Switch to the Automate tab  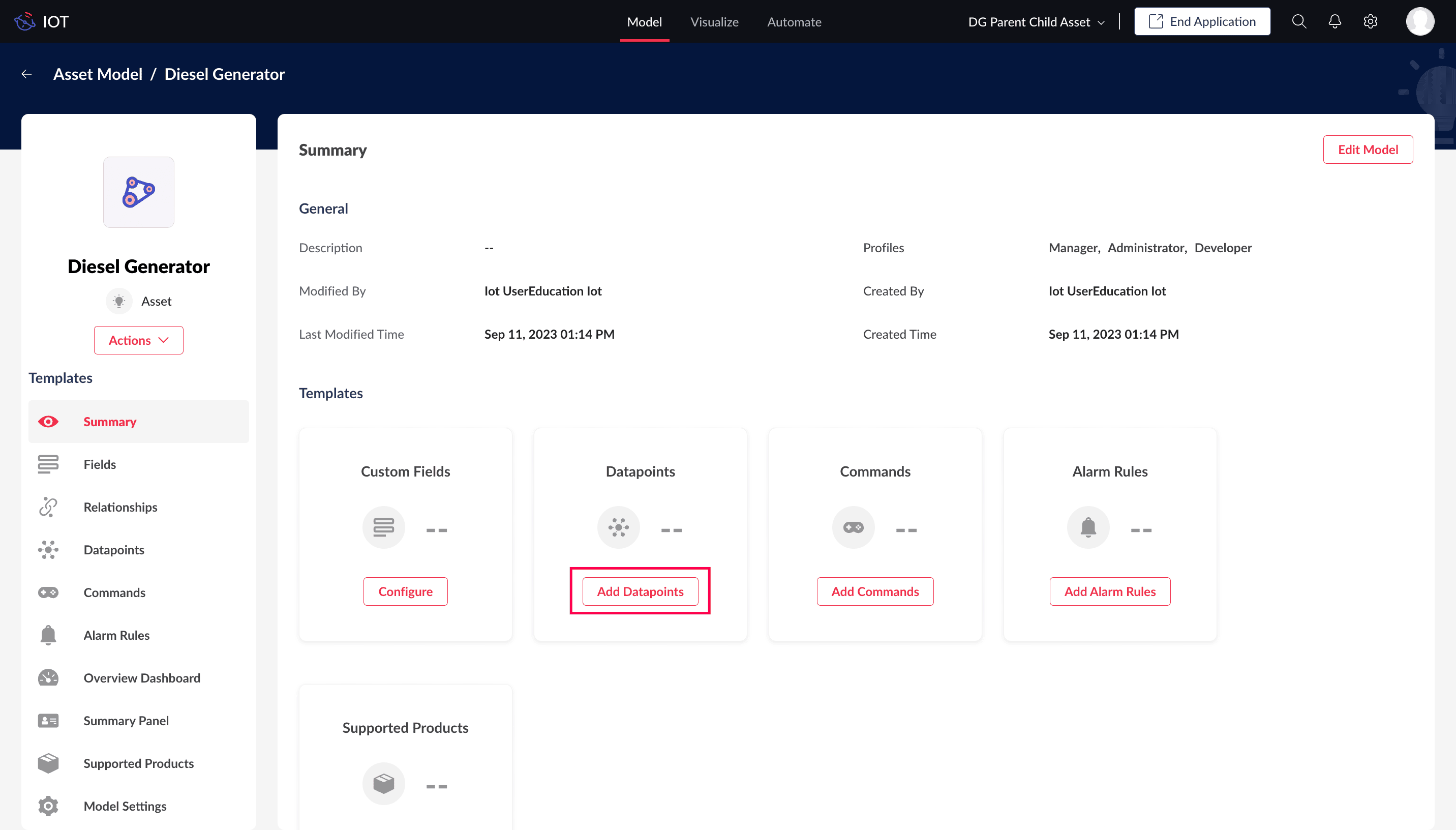pyautogui.click(x=794, y=22)
